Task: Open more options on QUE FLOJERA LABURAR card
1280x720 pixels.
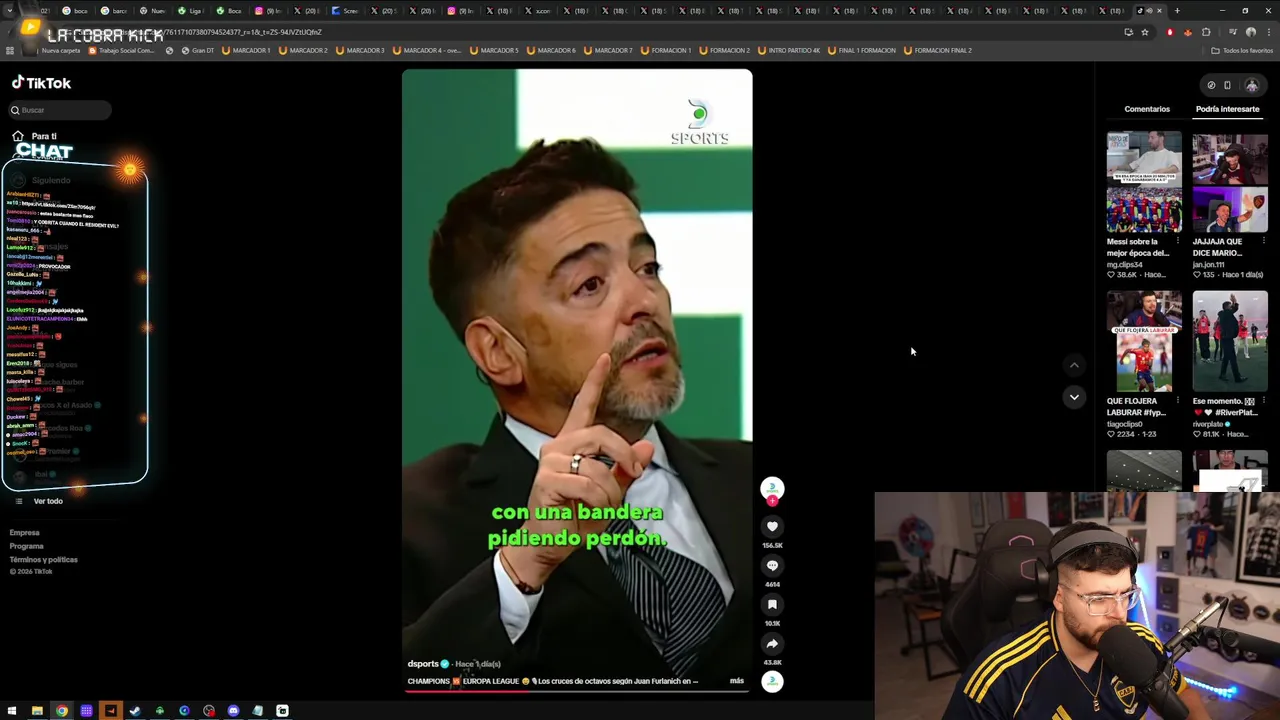Action: pos(1178,401)
